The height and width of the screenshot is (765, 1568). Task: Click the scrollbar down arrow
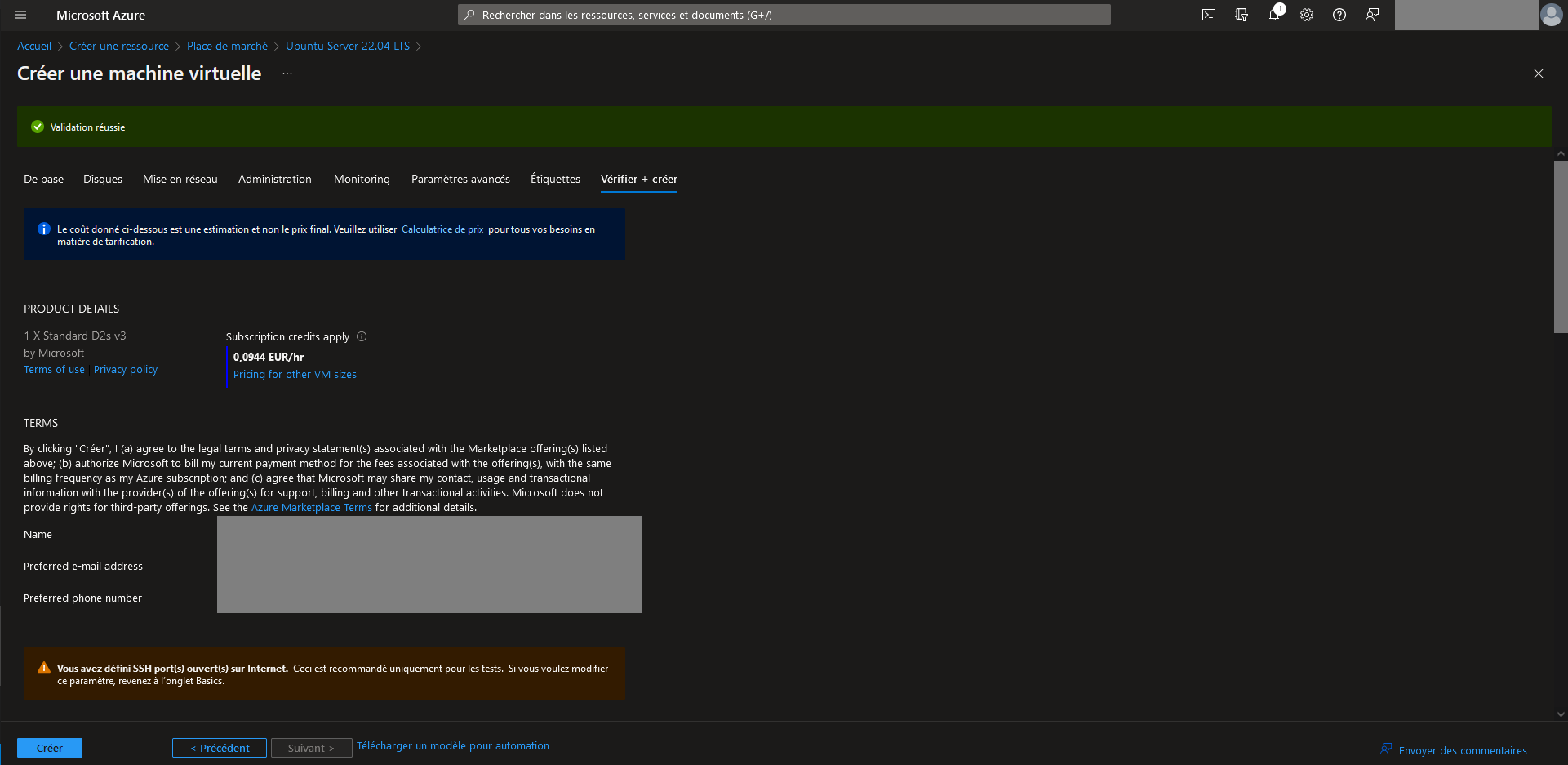tap(1561, 714)
